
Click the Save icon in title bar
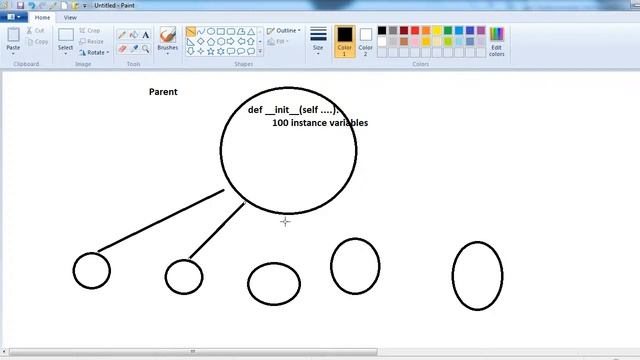tap(20, 5)
